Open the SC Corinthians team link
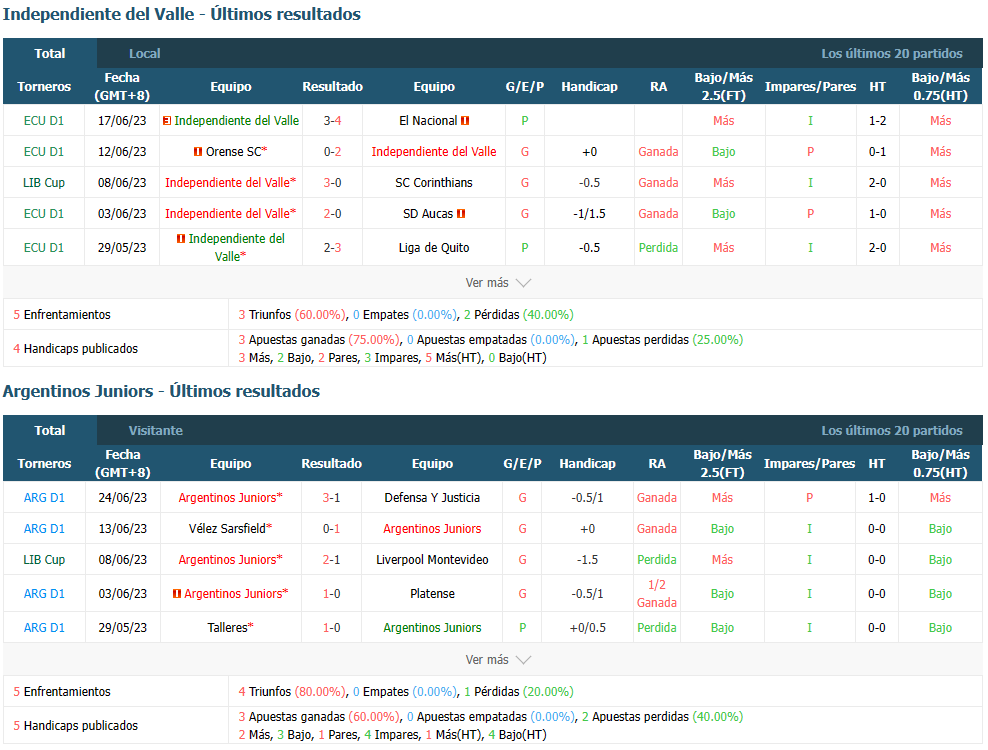988x750 pixels. [x=434, y=183]
